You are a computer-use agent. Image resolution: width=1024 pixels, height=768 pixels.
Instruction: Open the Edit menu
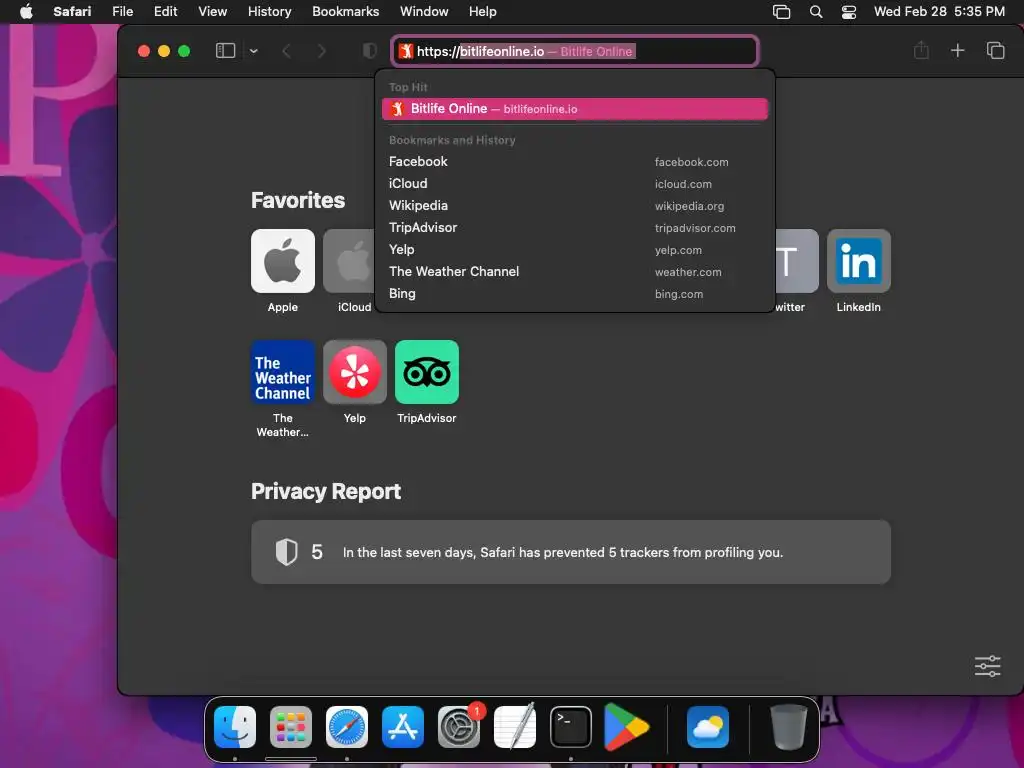(165, 12)
